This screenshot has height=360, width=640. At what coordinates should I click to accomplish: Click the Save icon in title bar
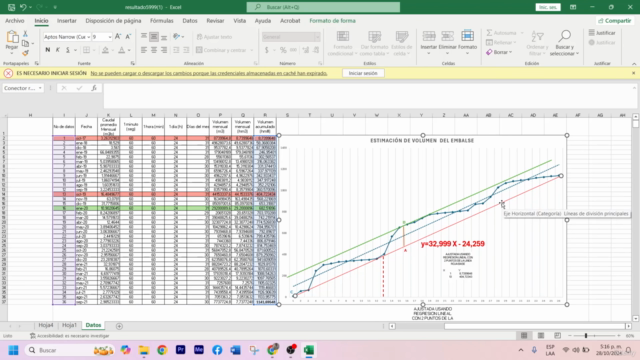(x=11, y=7)
